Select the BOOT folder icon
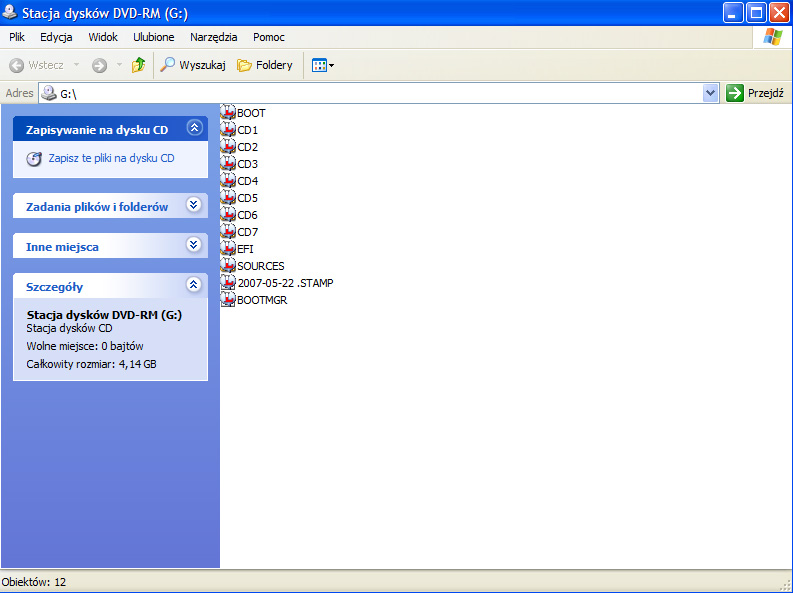 (x=228, y=112)
